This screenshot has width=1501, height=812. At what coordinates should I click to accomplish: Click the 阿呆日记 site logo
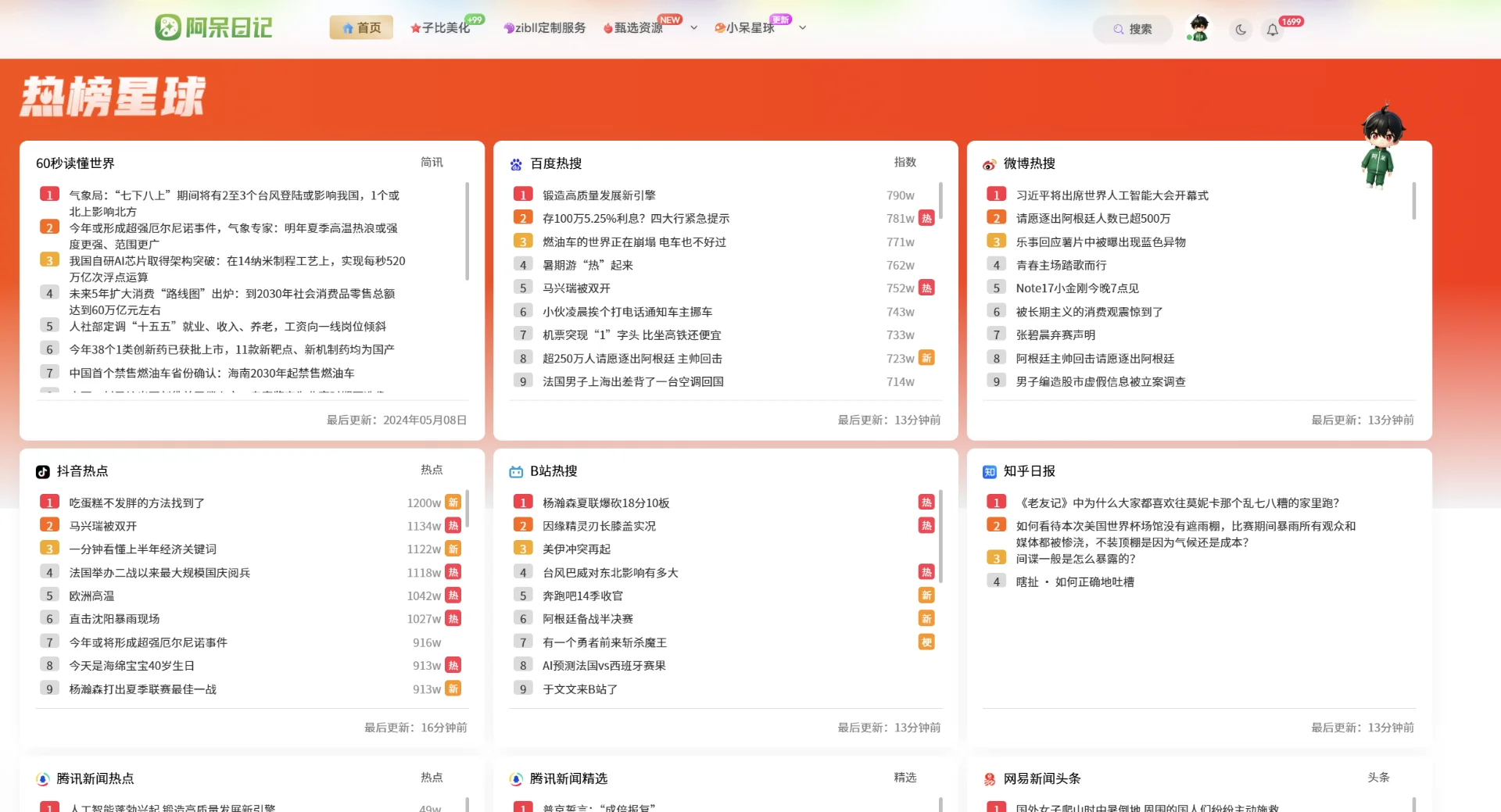(213, 27)
